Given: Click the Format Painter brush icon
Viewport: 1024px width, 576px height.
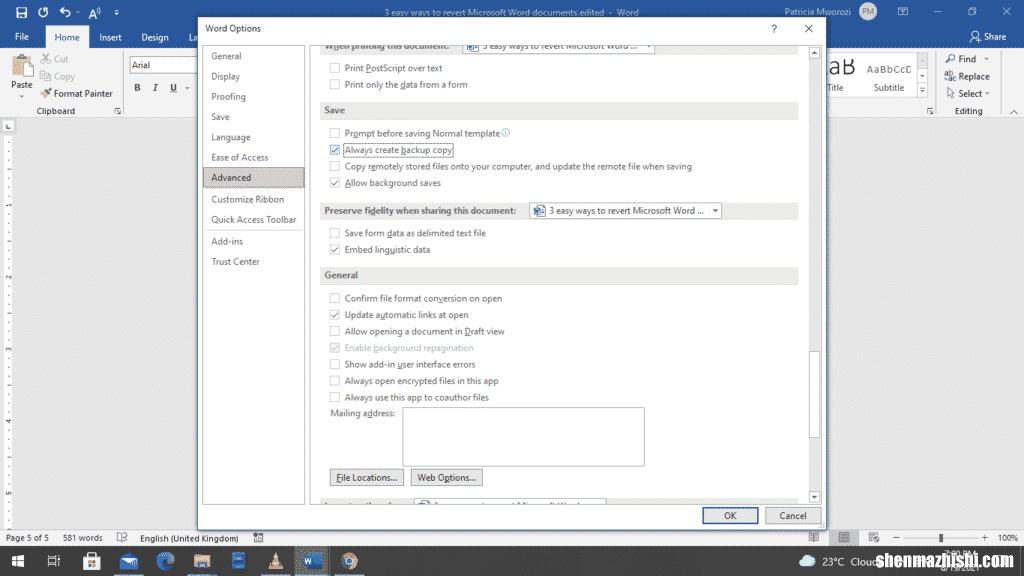Looking at the screenshot, I should (46, 93).
